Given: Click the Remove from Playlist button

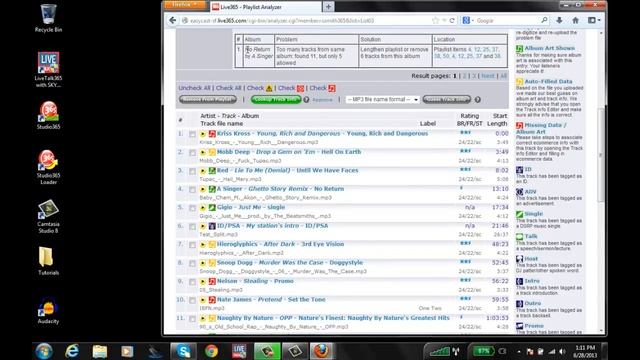Looking at the screenshot, I should 208,100.
